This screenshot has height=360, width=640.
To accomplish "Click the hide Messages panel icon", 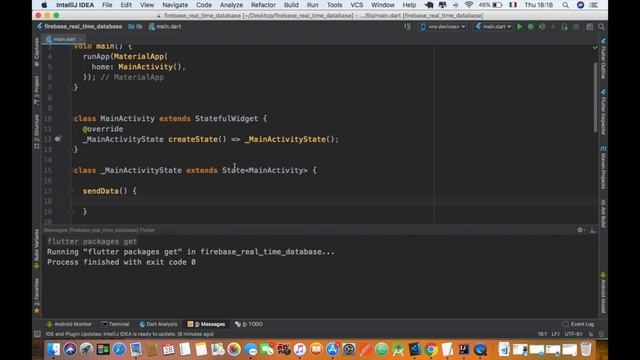I will click(593, 230).
